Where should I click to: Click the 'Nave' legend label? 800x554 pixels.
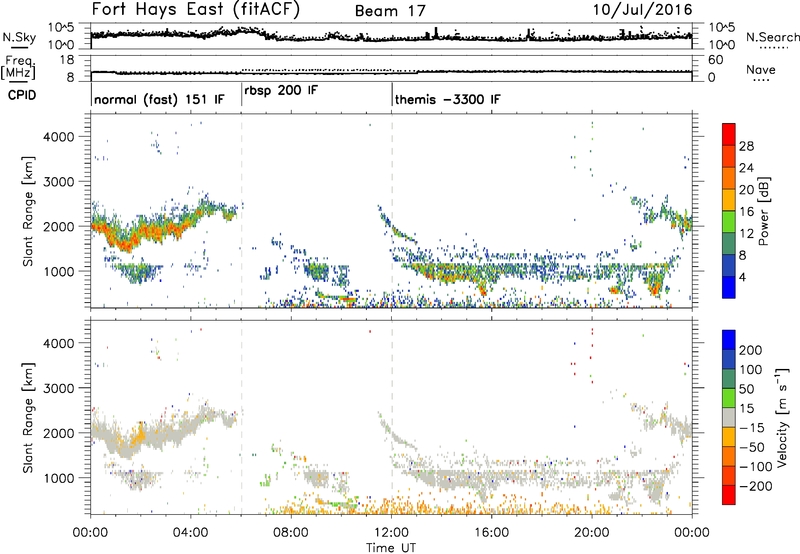(x=761, y=69)
